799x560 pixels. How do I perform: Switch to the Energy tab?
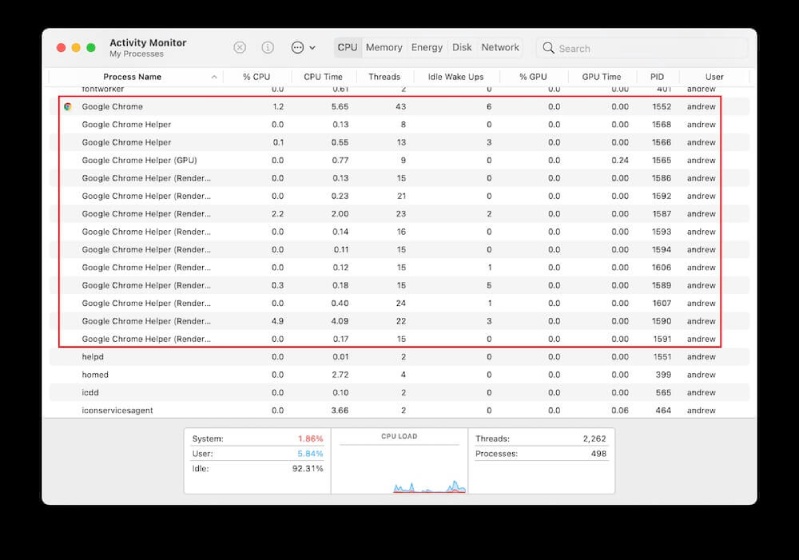tap(427, 47)
